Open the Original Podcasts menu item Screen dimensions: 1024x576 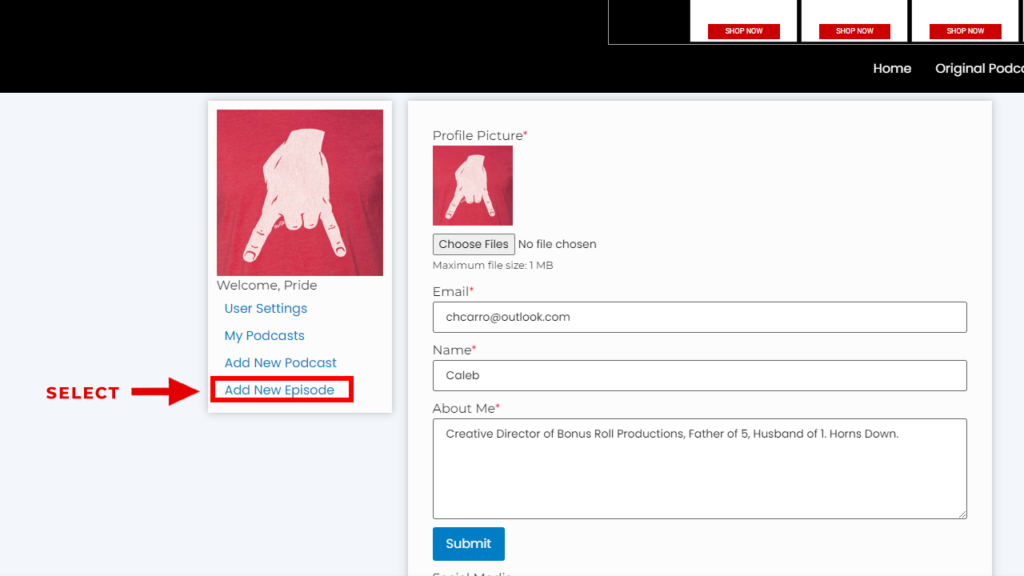[980, 69]
